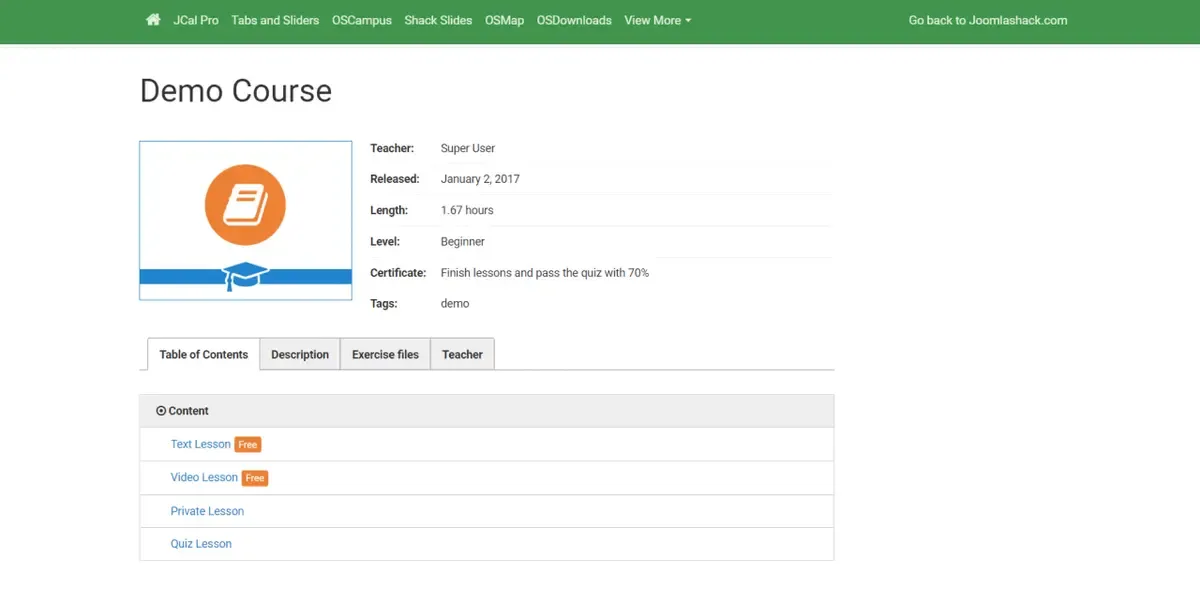The height and width of the screenshot is (590, 1200).
Task: Collapse the Content section circle icon
Action: [x=161, y=411]
